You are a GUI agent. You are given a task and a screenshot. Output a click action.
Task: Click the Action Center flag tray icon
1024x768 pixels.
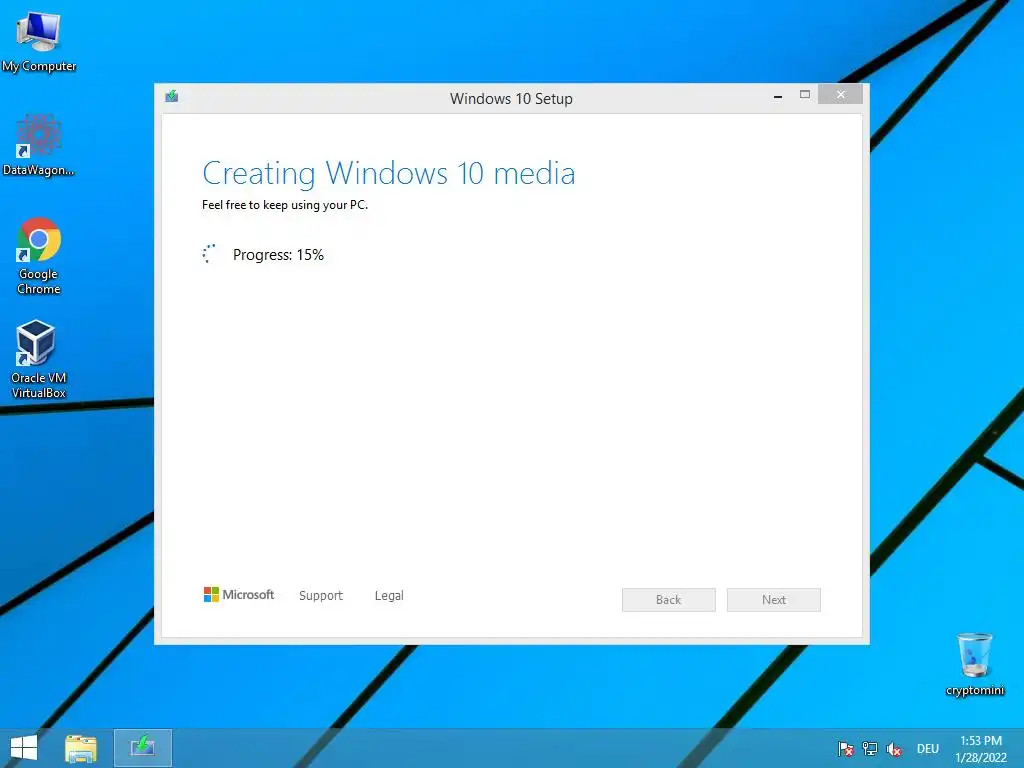click(x=846, y=749)
